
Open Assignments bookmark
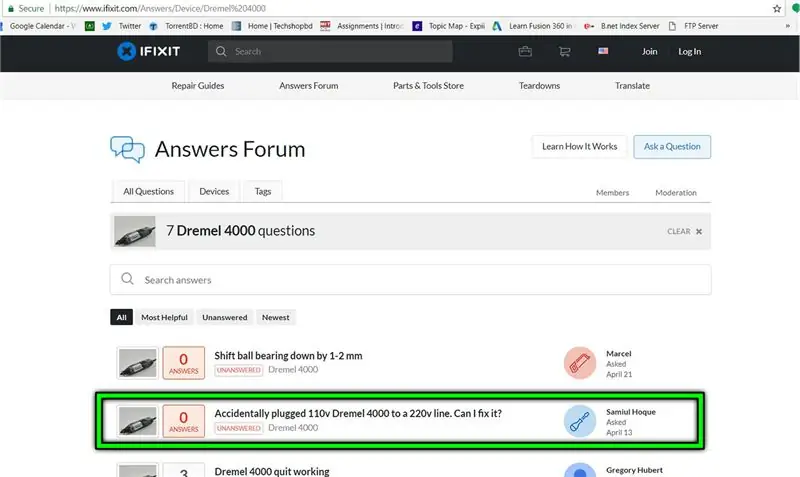click(362, 26)
